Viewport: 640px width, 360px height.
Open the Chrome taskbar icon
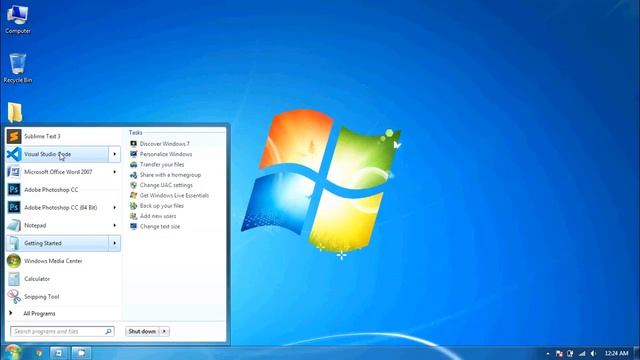click(39, 353)
